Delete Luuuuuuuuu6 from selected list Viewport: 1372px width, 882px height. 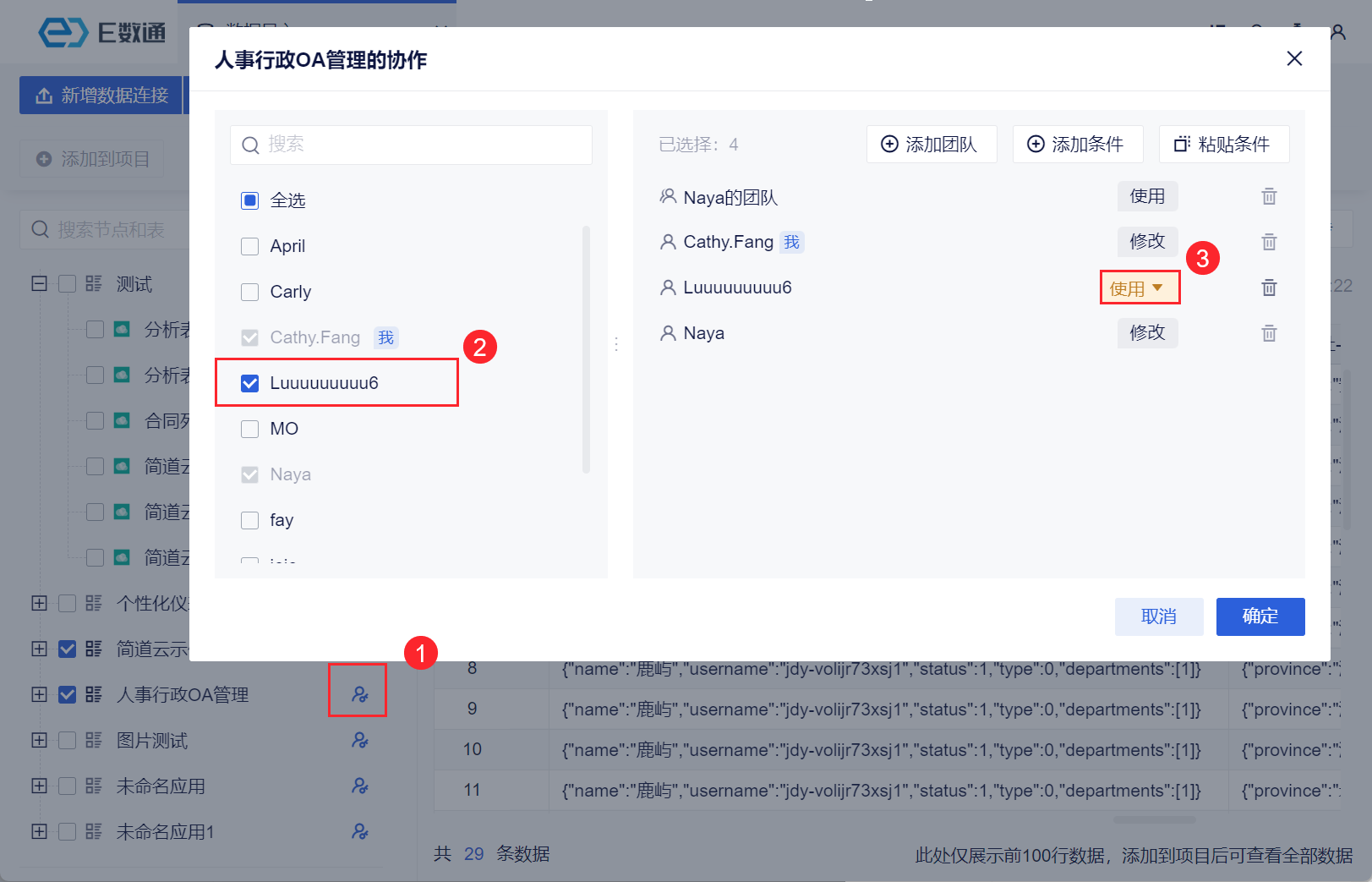click(x=1269, y=288)
